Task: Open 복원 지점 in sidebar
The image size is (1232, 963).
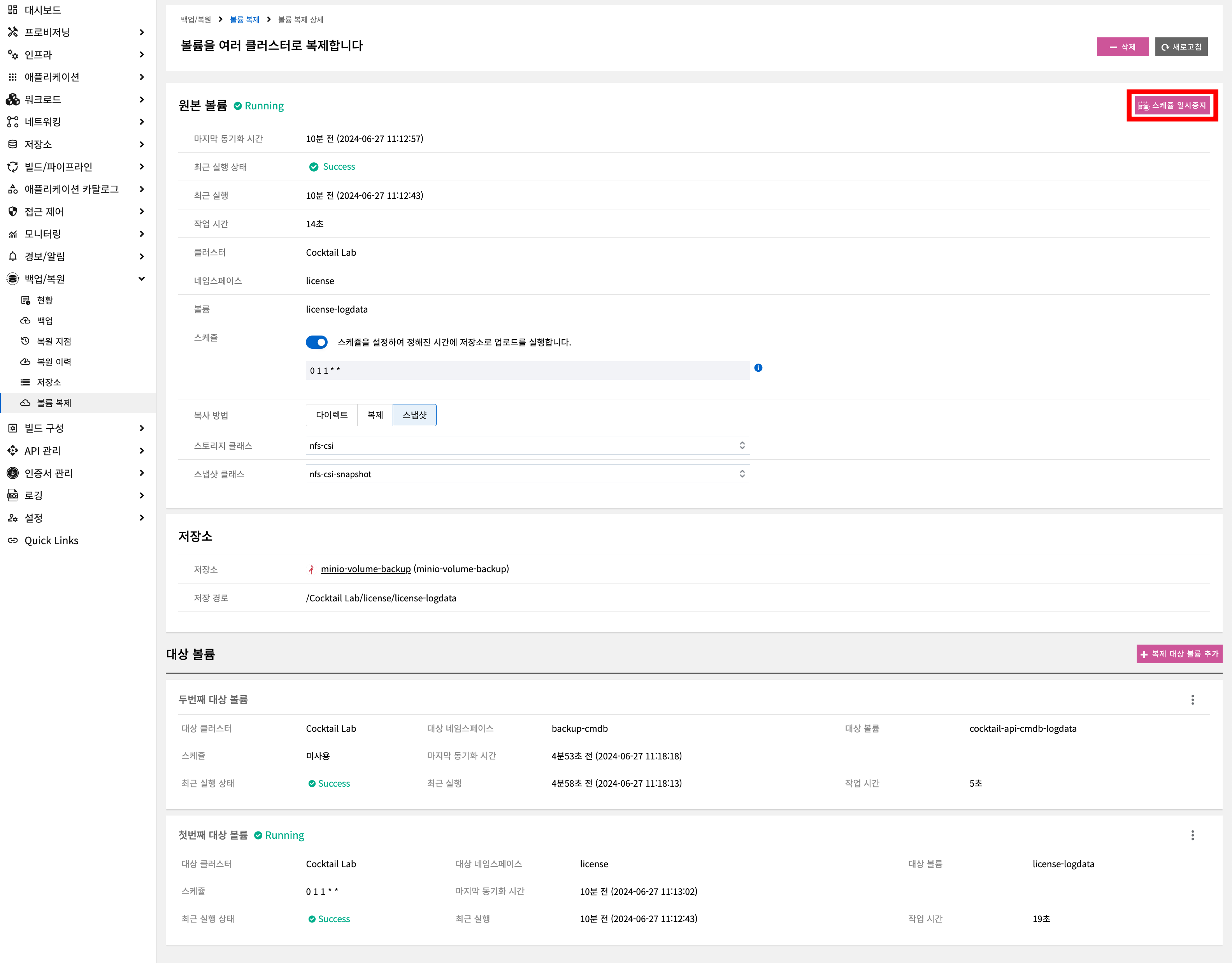Action: 54,341
